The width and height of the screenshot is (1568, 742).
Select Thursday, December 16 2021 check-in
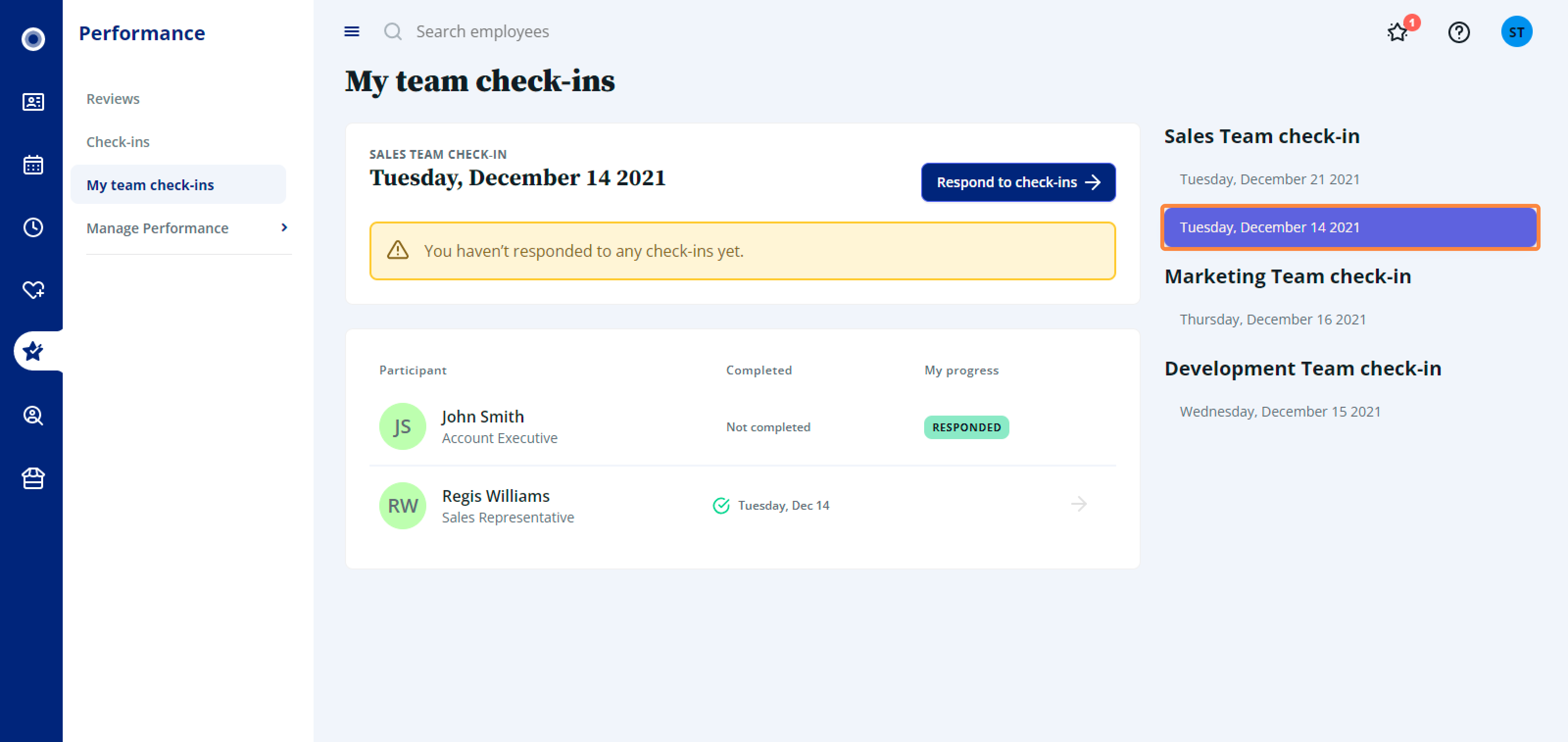tap(1272, 319)
